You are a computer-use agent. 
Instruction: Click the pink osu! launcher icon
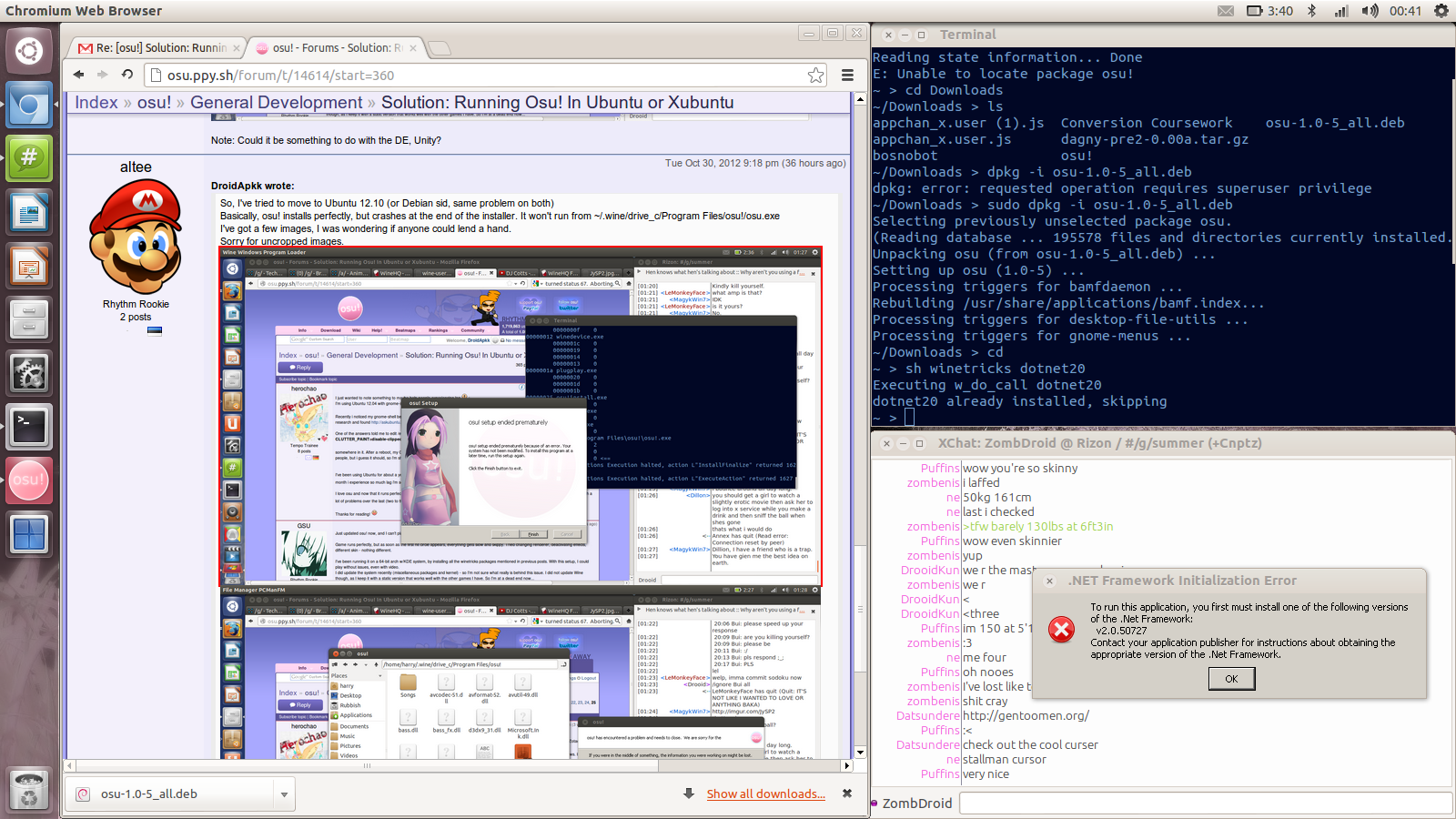coord(29,480)
